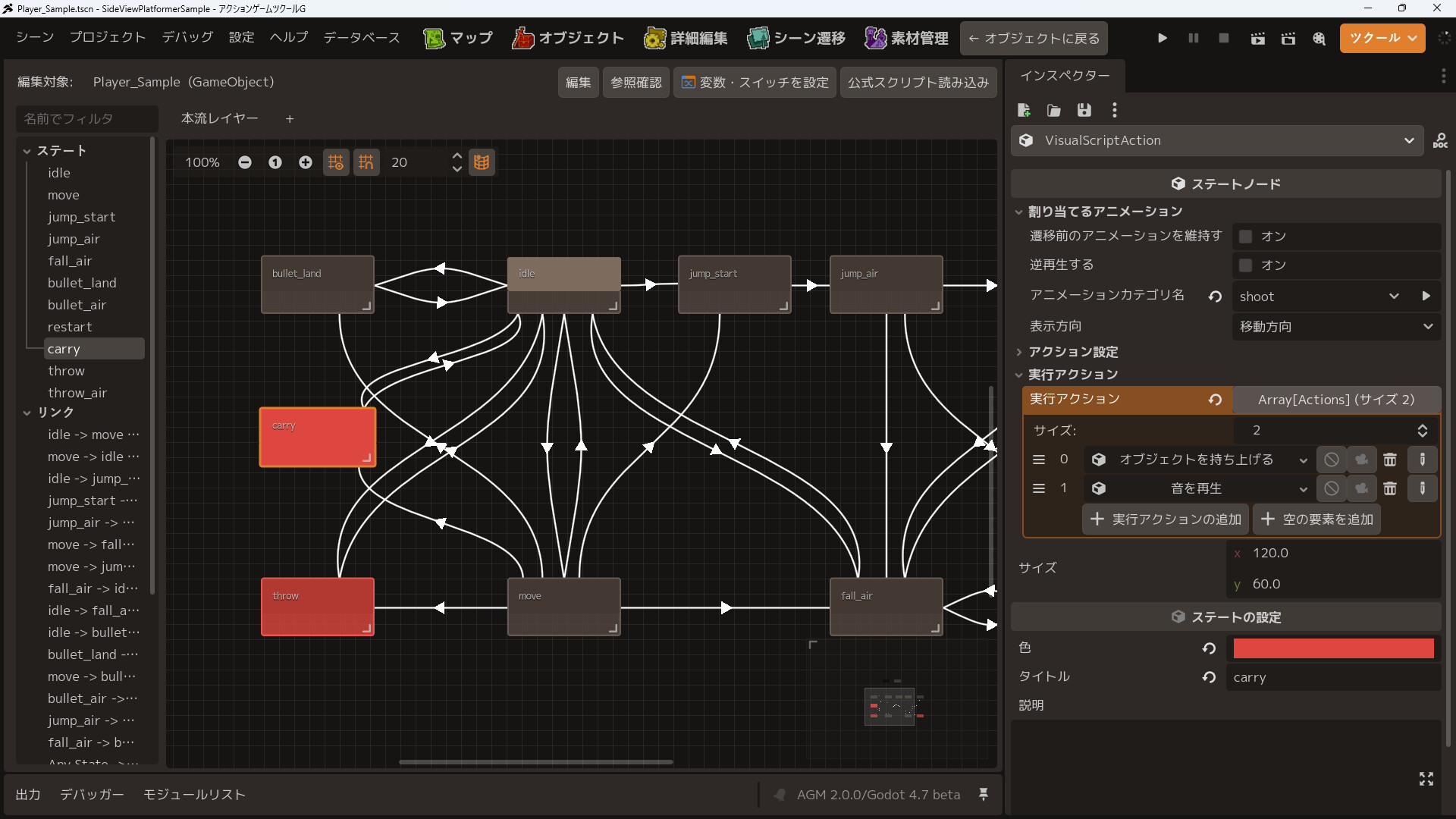Screen dimensions: 1456x819
Task: Toggle the second grid snap icon
Action: pyautogui.click(x=366, y=162)
